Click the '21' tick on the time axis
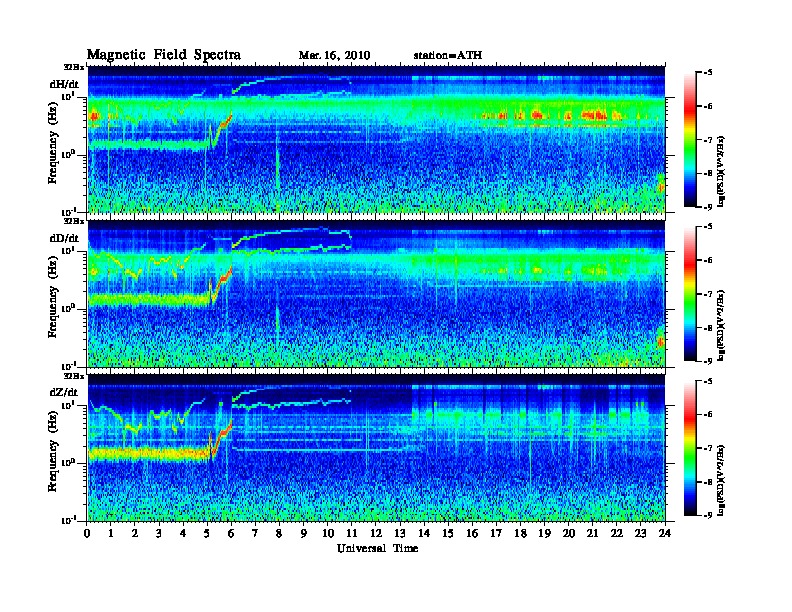The width and height of the screenshot is (792, 612). pos(592,533)
